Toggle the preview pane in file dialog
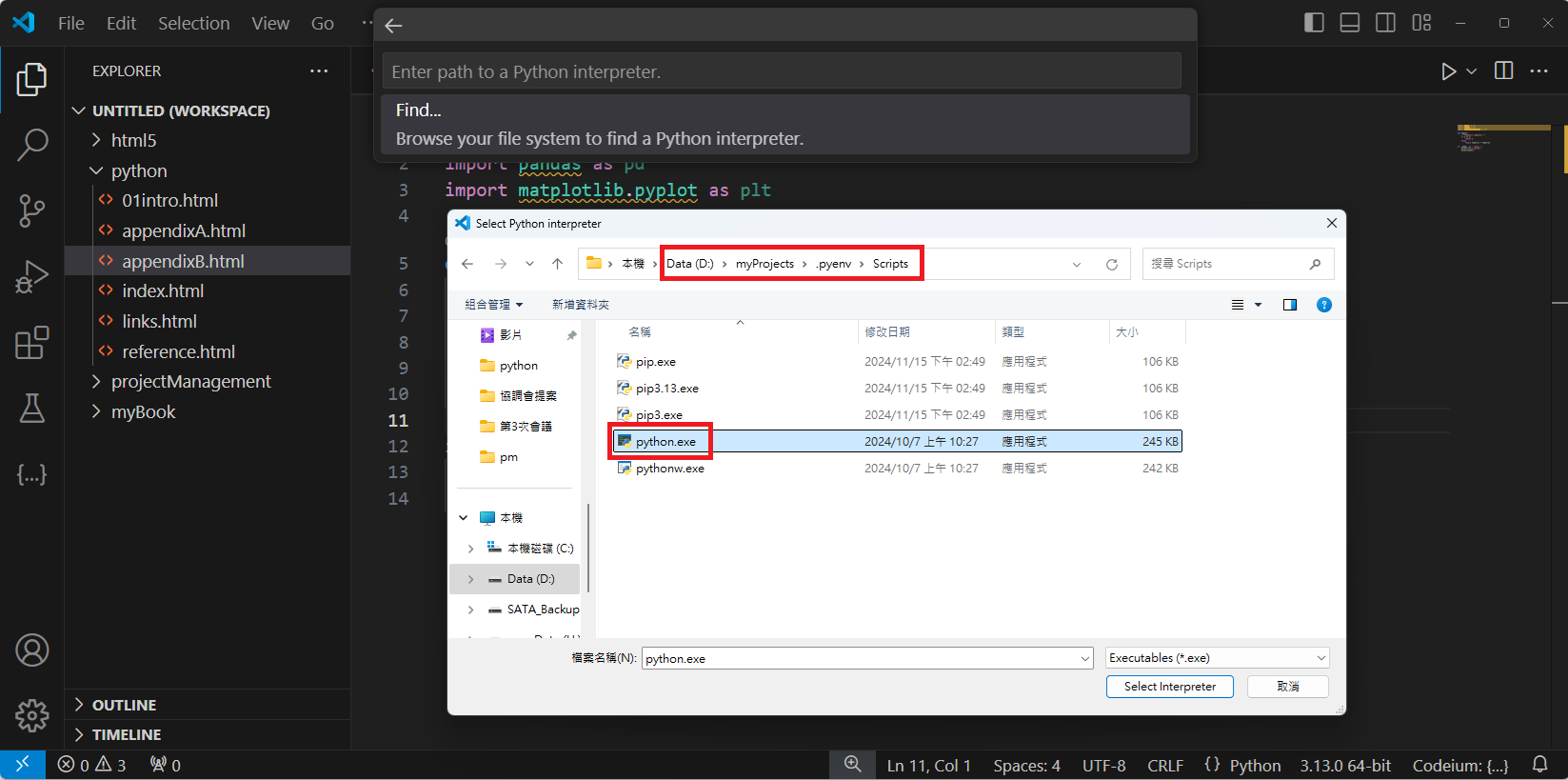The height and width of the screenshot is (780, 1568). coord(1290,305)
